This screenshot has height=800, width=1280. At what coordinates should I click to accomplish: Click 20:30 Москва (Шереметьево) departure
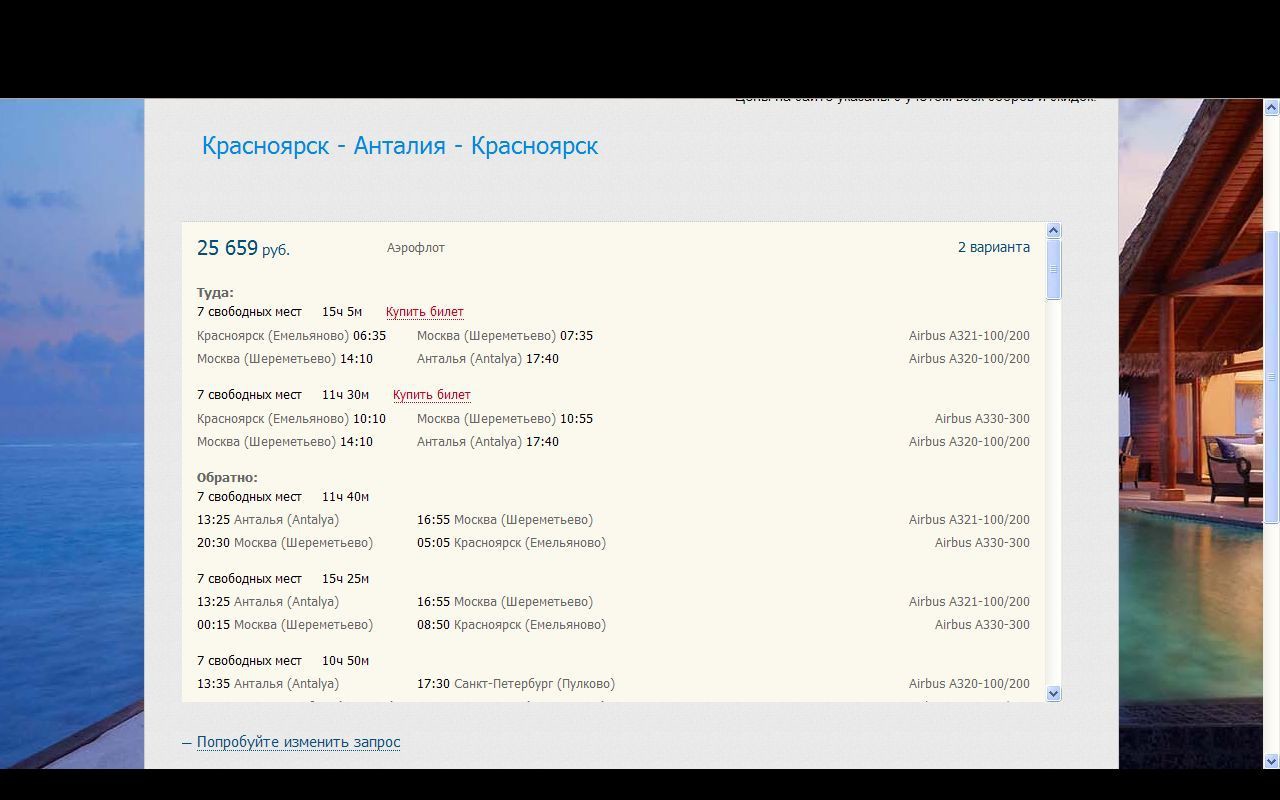(285, 543)
